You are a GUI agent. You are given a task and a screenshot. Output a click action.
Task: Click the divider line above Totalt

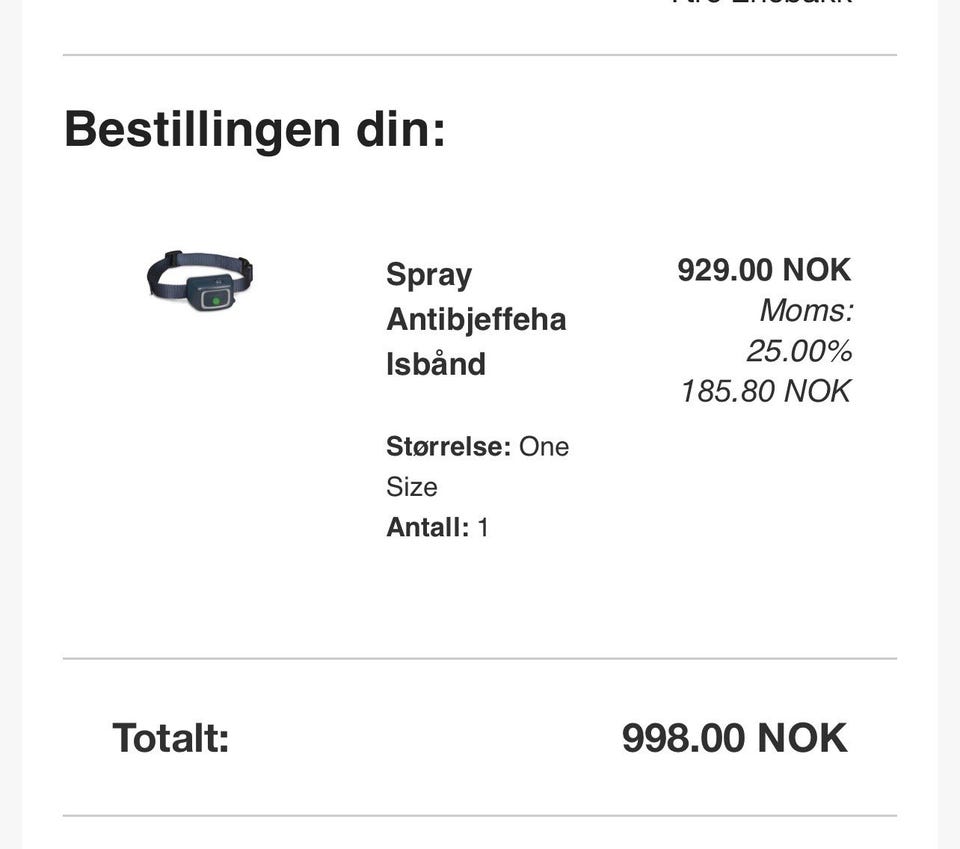[480, 659]
